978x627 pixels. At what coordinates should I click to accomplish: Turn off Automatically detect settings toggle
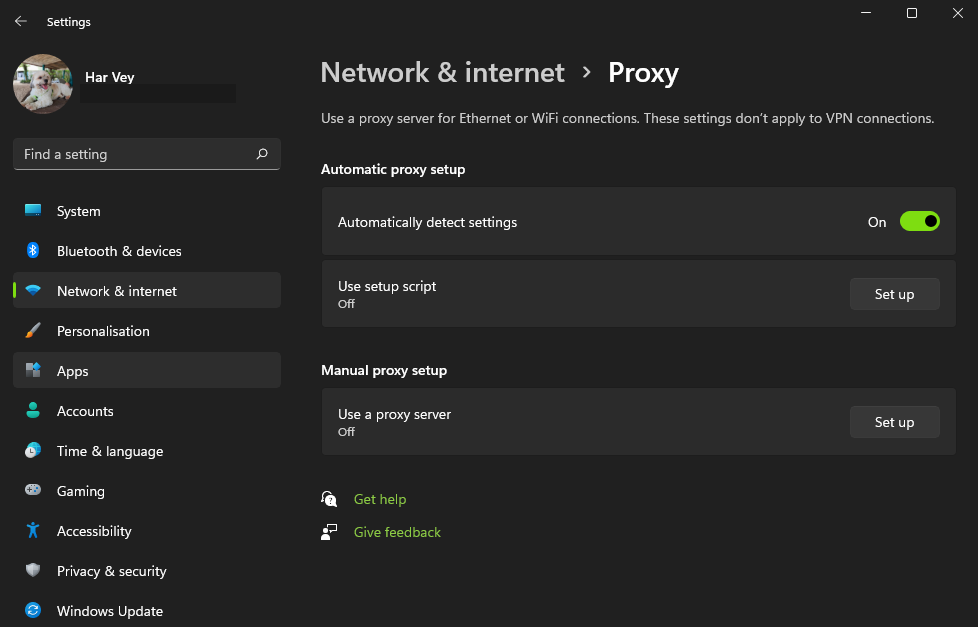919,221
